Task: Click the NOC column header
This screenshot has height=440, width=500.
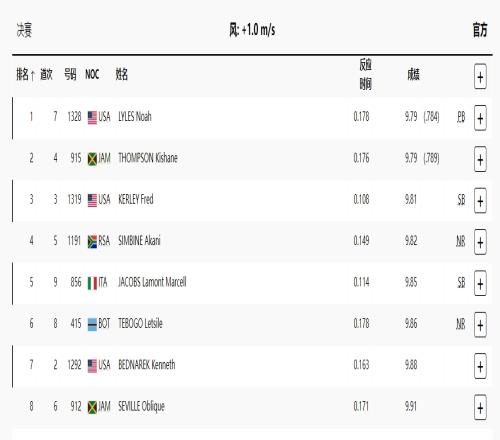Action: point(92,74)
